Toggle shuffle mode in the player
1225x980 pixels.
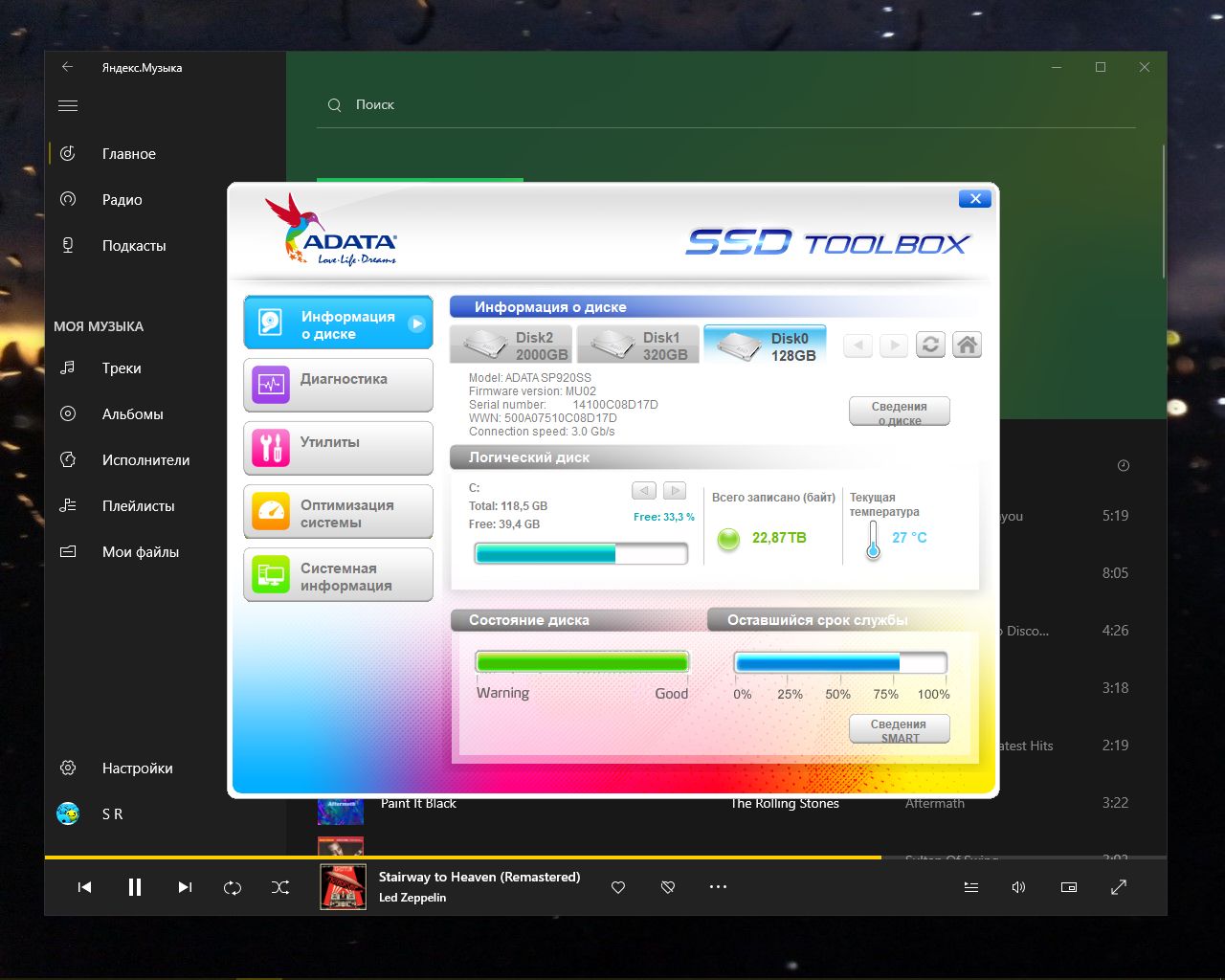[x=280, y=887]
